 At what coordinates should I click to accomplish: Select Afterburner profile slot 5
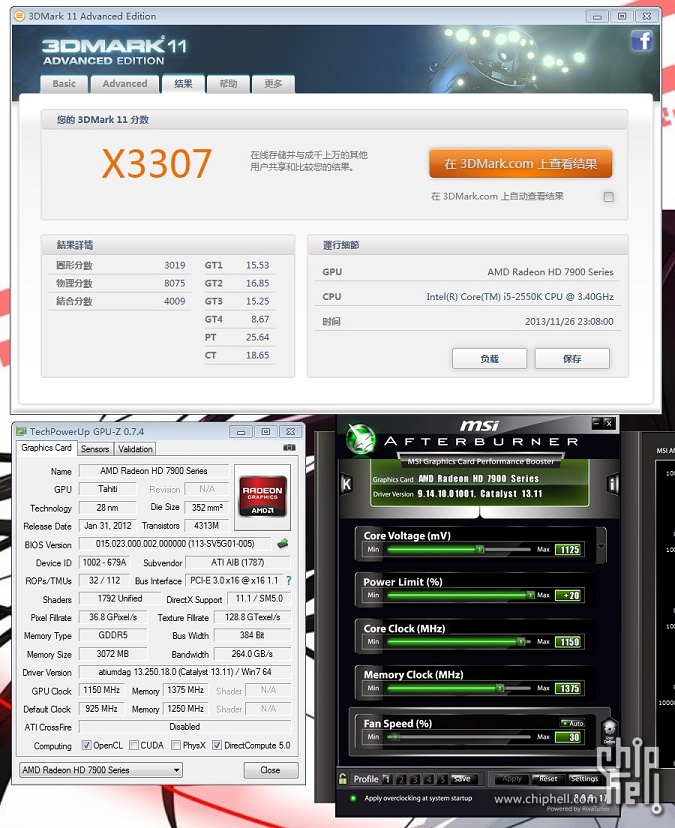point(443,779)
